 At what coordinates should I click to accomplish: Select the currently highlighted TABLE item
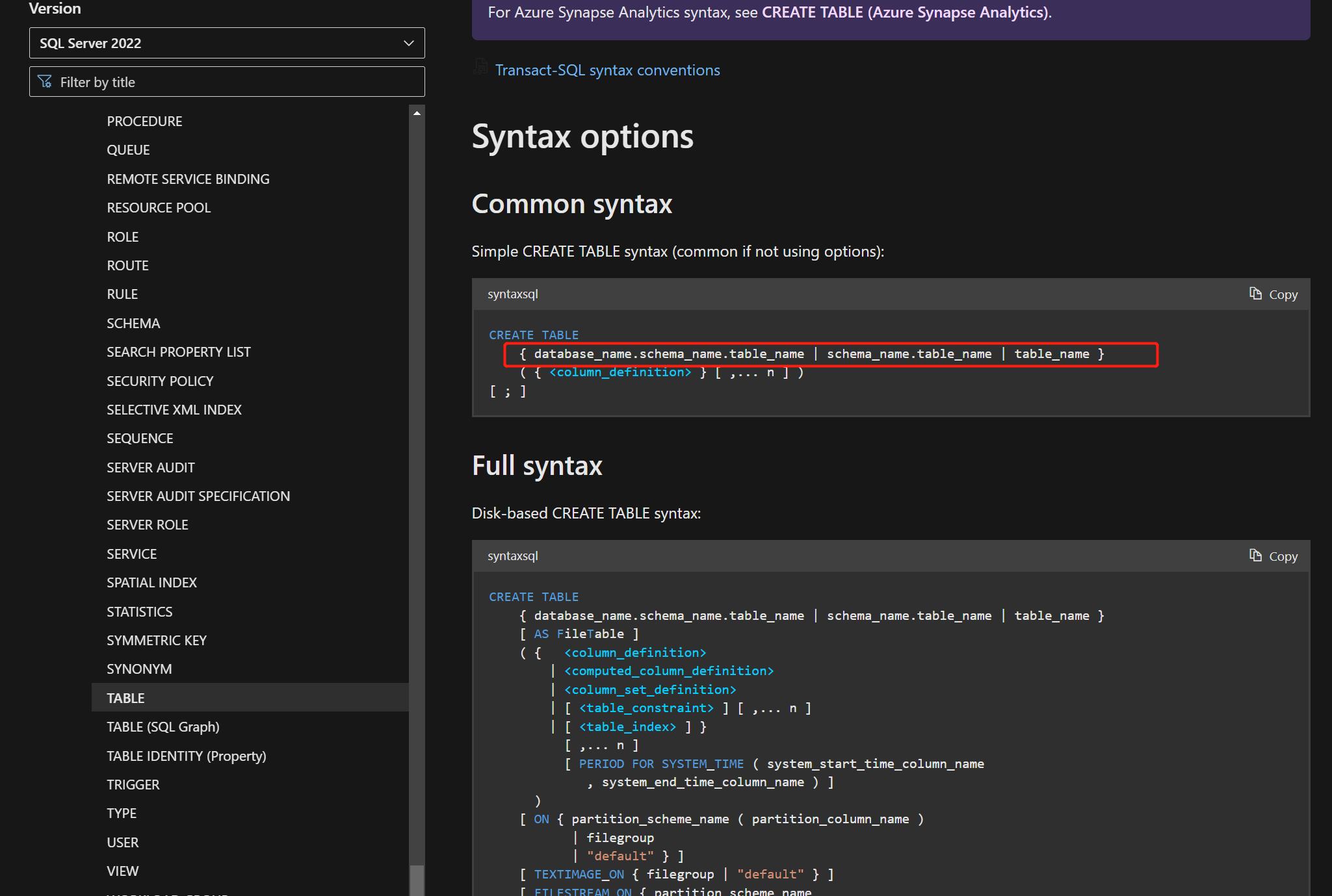[x=125, y=698]
